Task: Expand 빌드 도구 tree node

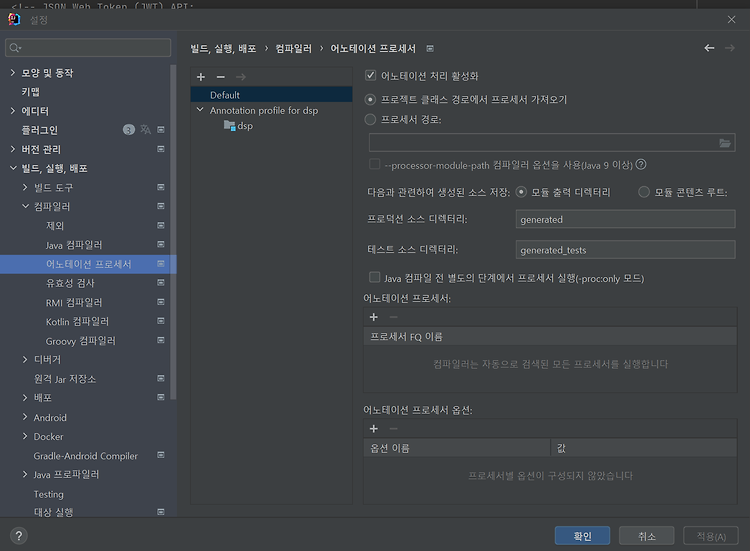Action: [x=25, y=187]
